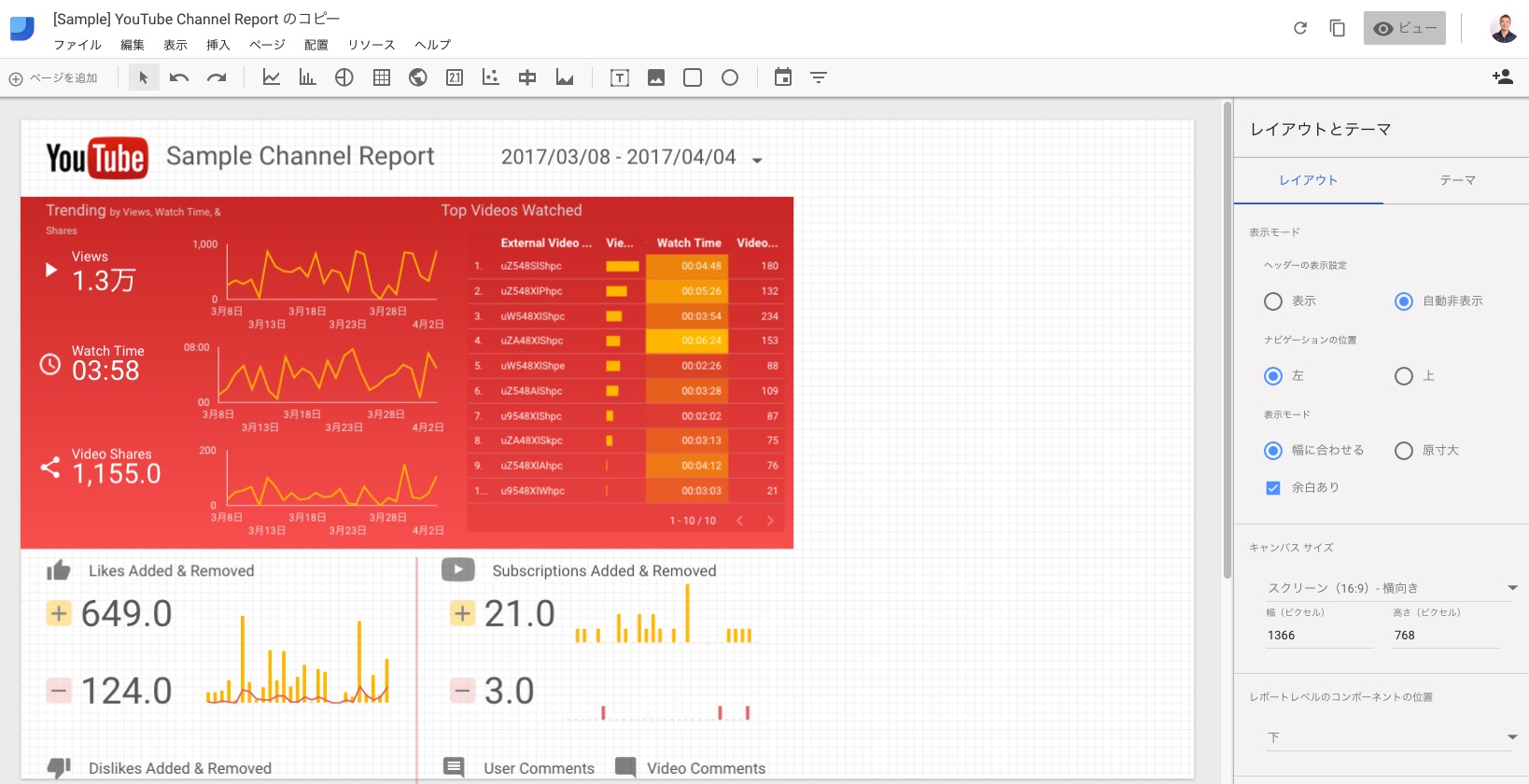The image size is (1529, 784).
Task: Insert a bullet chart
Action: 527,77
